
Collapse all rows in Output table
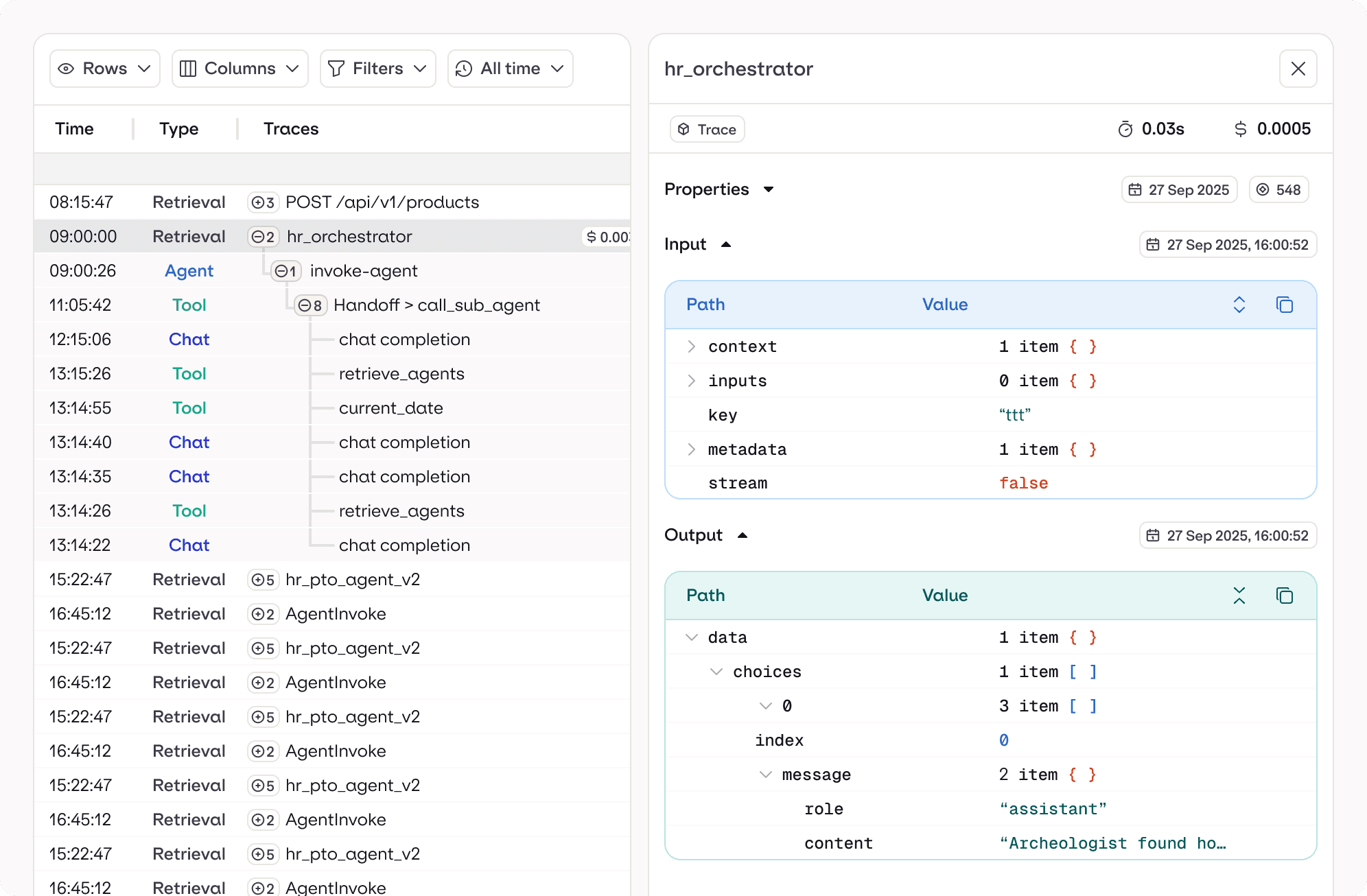pyautogui.click(x=1239, y=596)
